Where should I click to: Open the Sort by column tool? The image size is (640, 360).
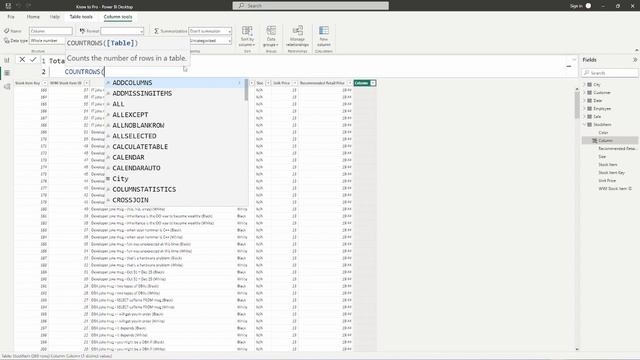[x=247, y=36]
